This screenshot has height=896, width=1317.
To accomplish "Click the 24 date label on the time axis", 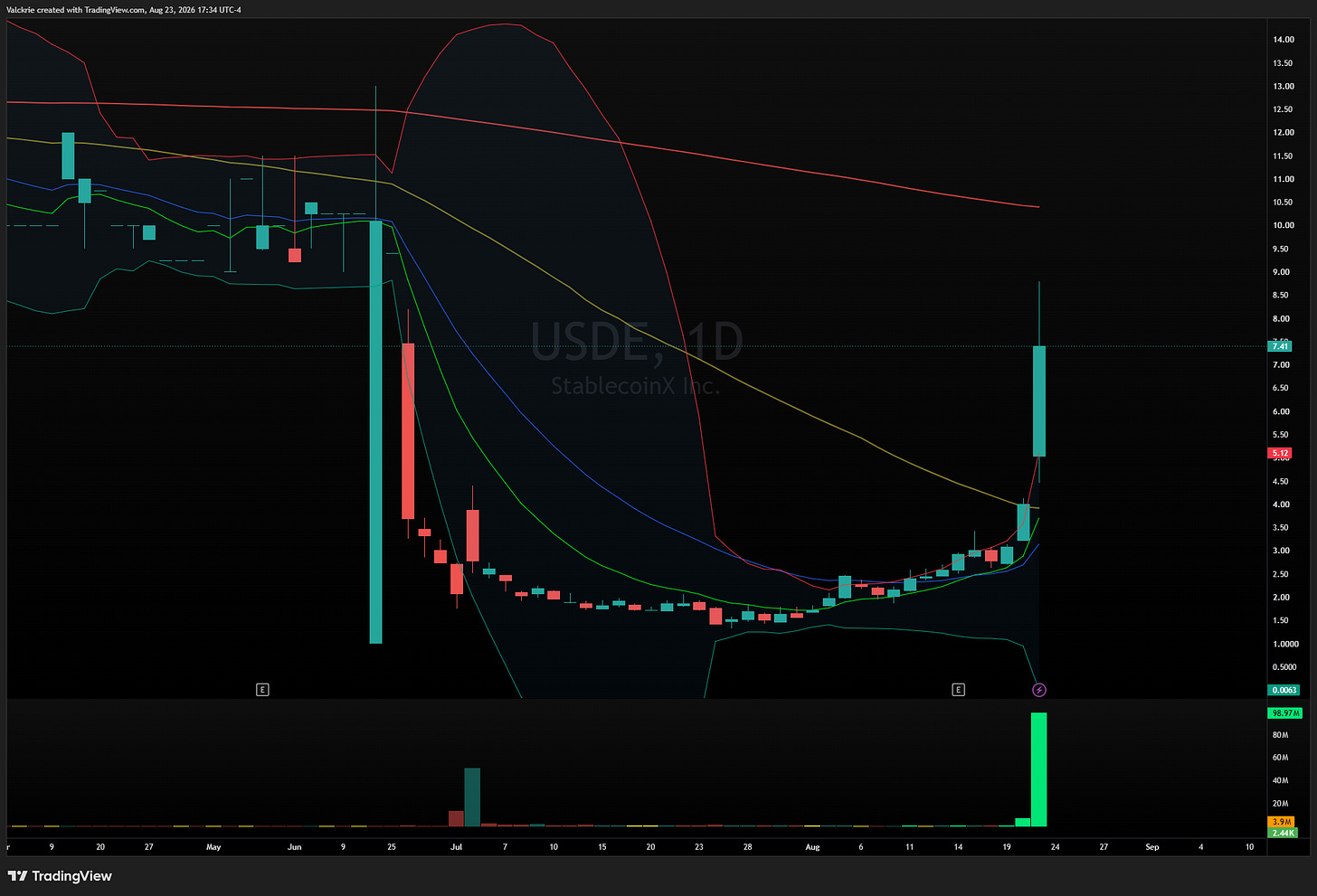I will tap(1056, 847).
